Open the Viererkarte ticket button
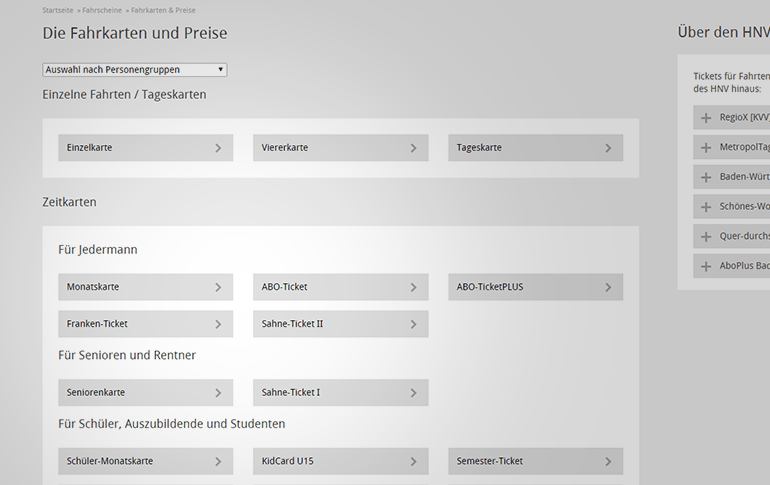This screenshot has width=770, height=485. 340,148
